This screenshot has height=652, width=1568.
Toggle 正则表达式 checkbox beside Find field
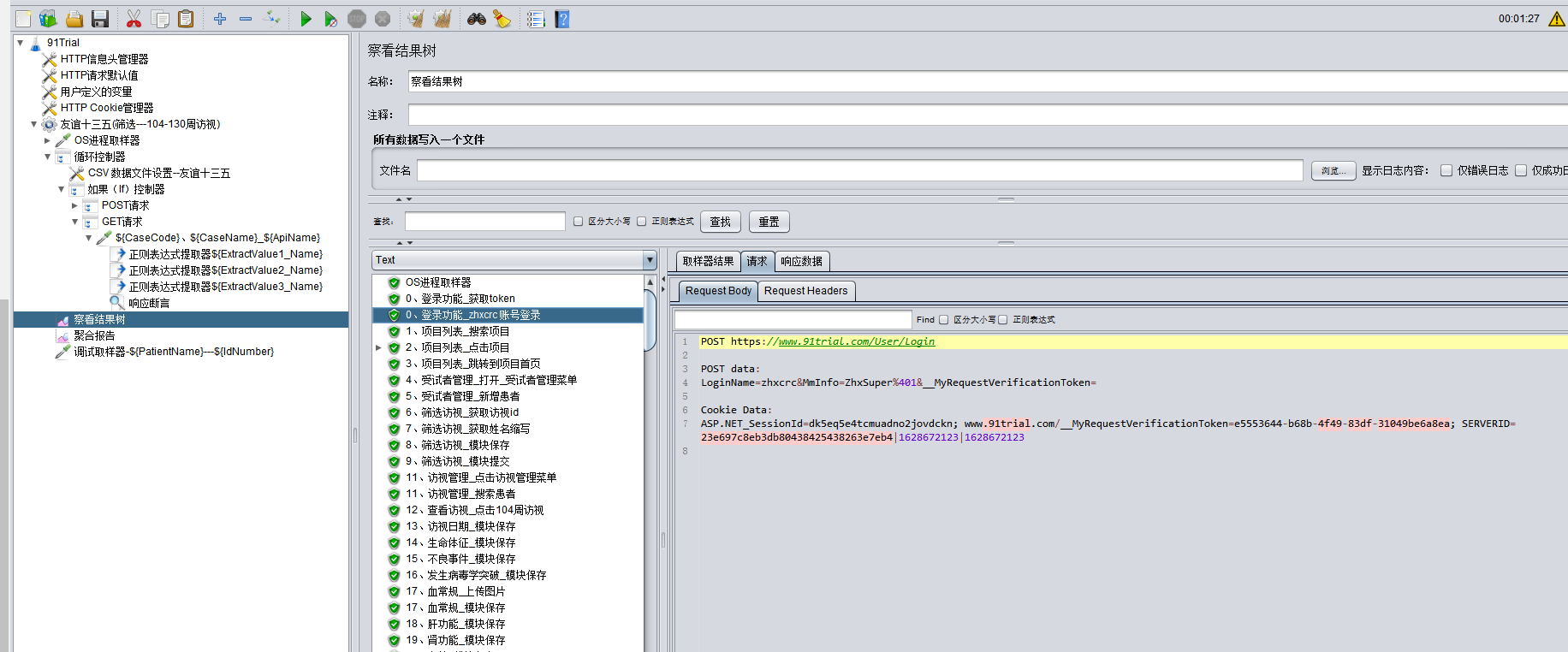tap(1002, 320)
